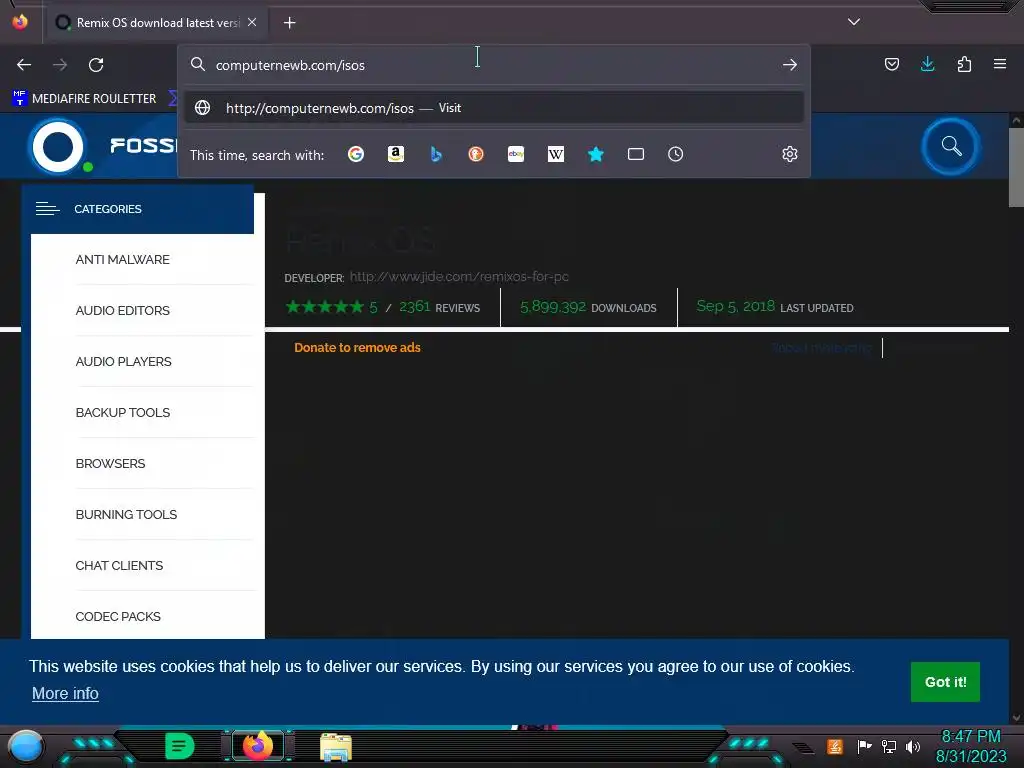Click the five-star rating
Screen dimensions: 1024x768
click(x=325, y=306)
